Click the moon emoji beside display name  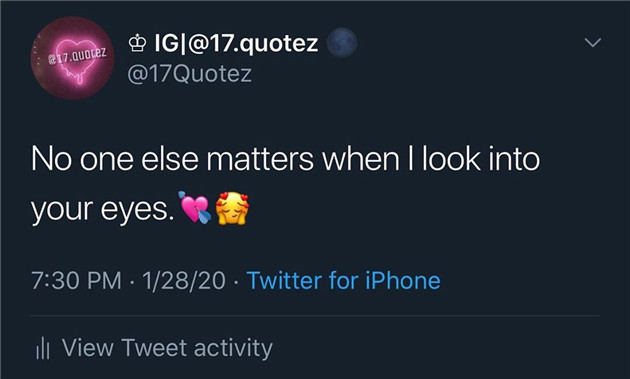342,43
